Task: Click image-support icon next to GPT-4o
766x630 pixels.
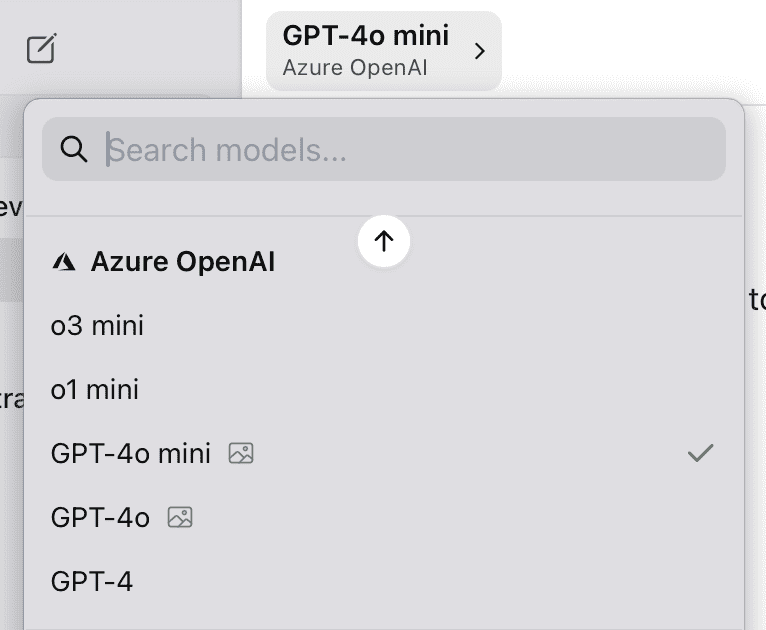Action: pyautogui.click(x=180, y=517)
